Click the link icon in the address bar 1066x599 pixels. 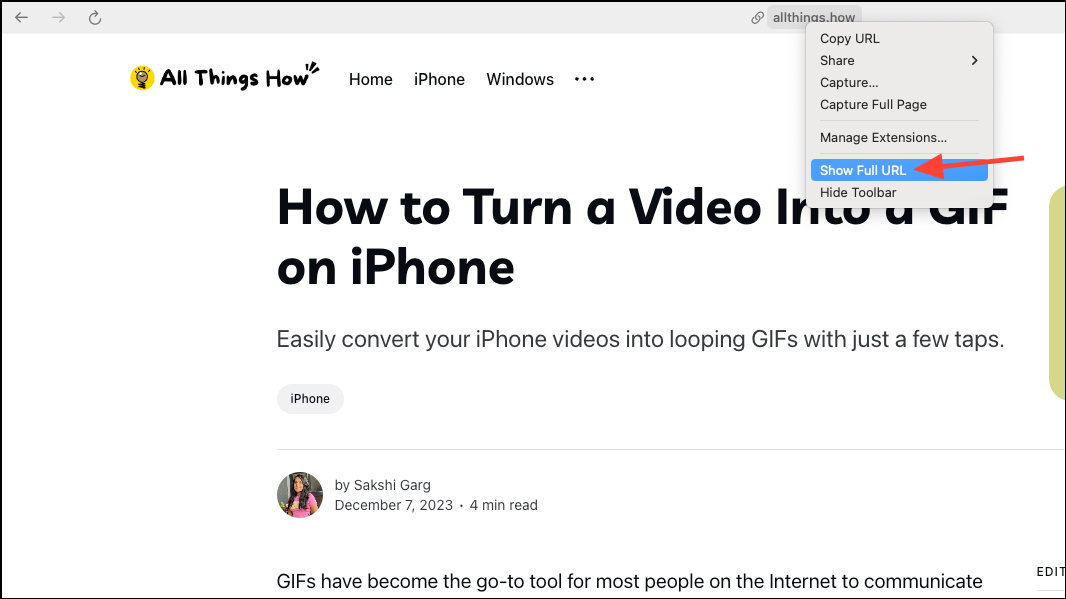(x=758, y=17)
